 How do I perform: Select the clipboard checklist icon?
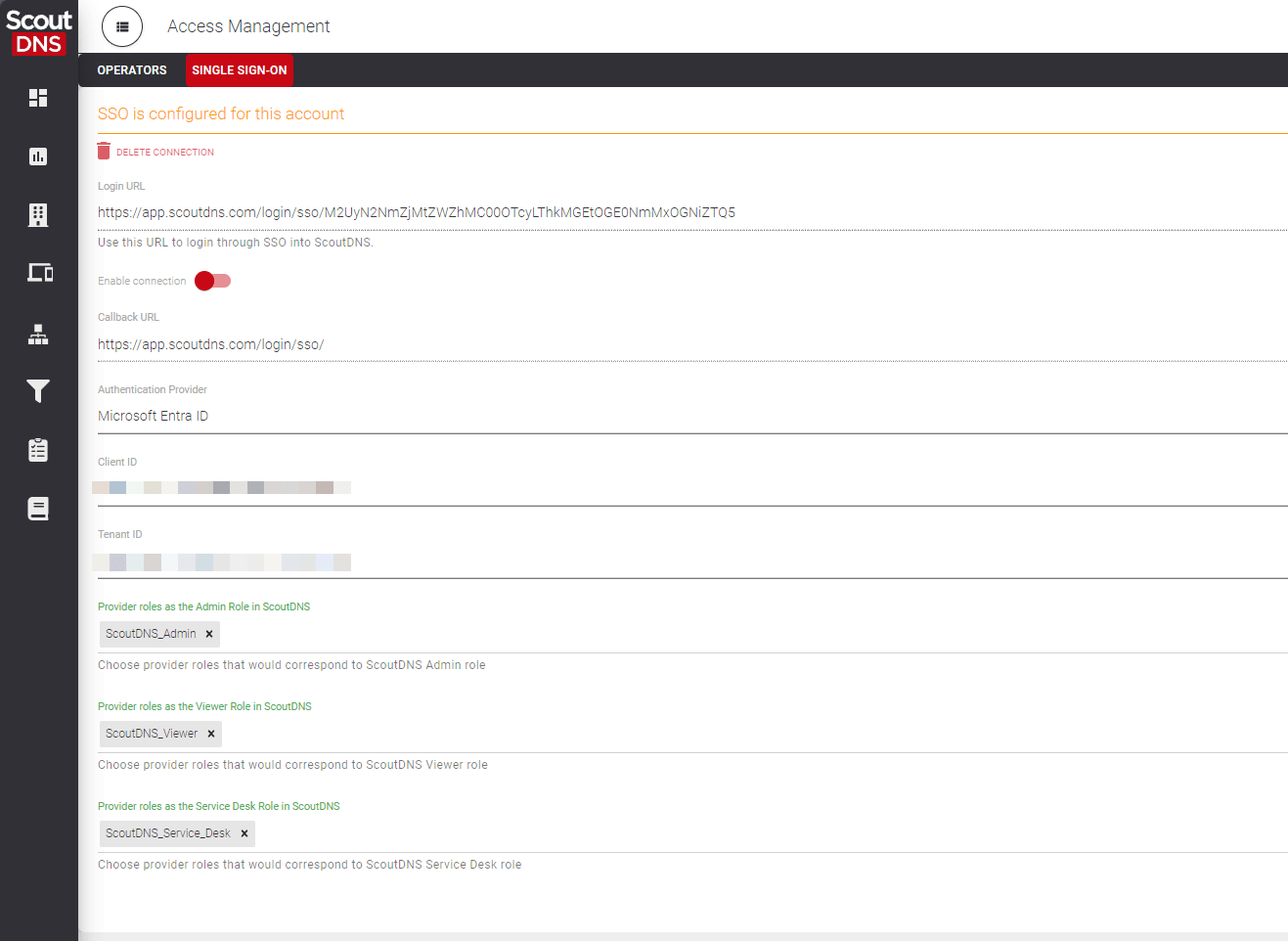click(x=38, y=450)
